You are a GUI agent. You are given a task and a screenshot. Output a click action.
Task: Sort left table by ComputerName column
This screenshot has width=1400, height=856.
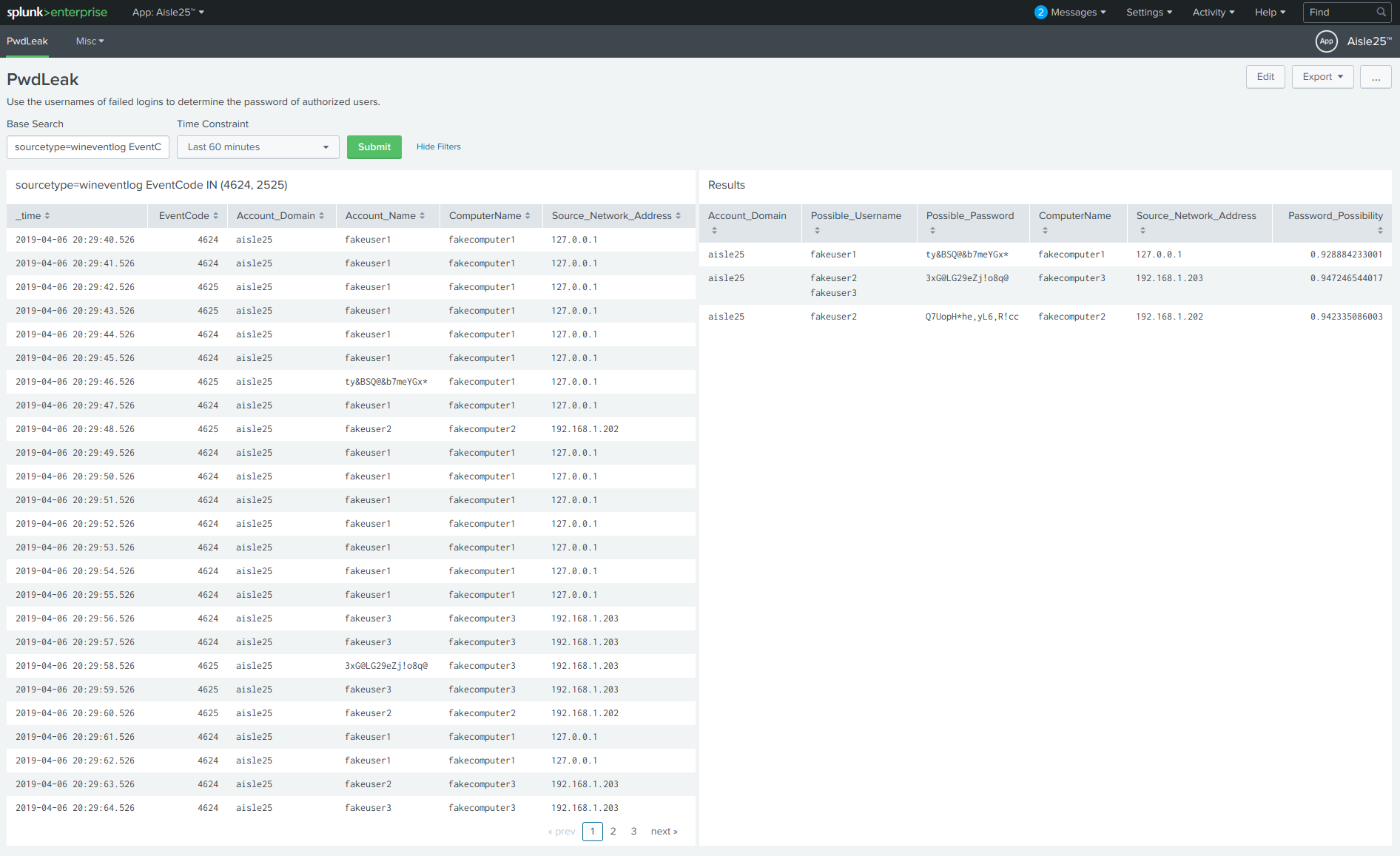coord(490,215)
